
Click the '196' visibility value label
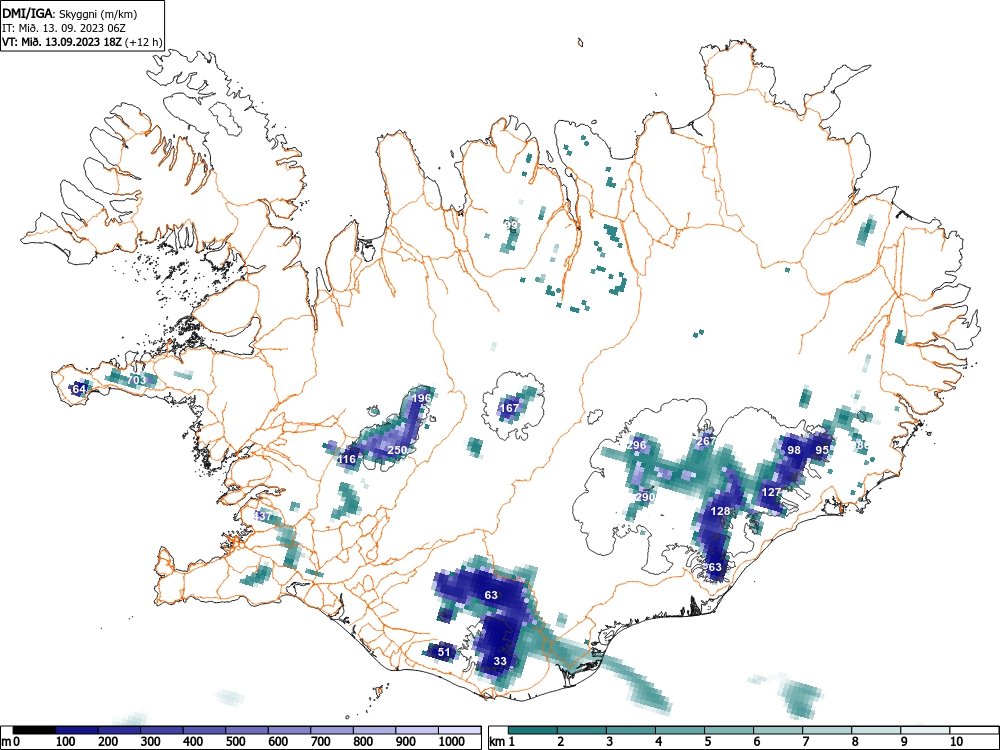click(421, 398)
